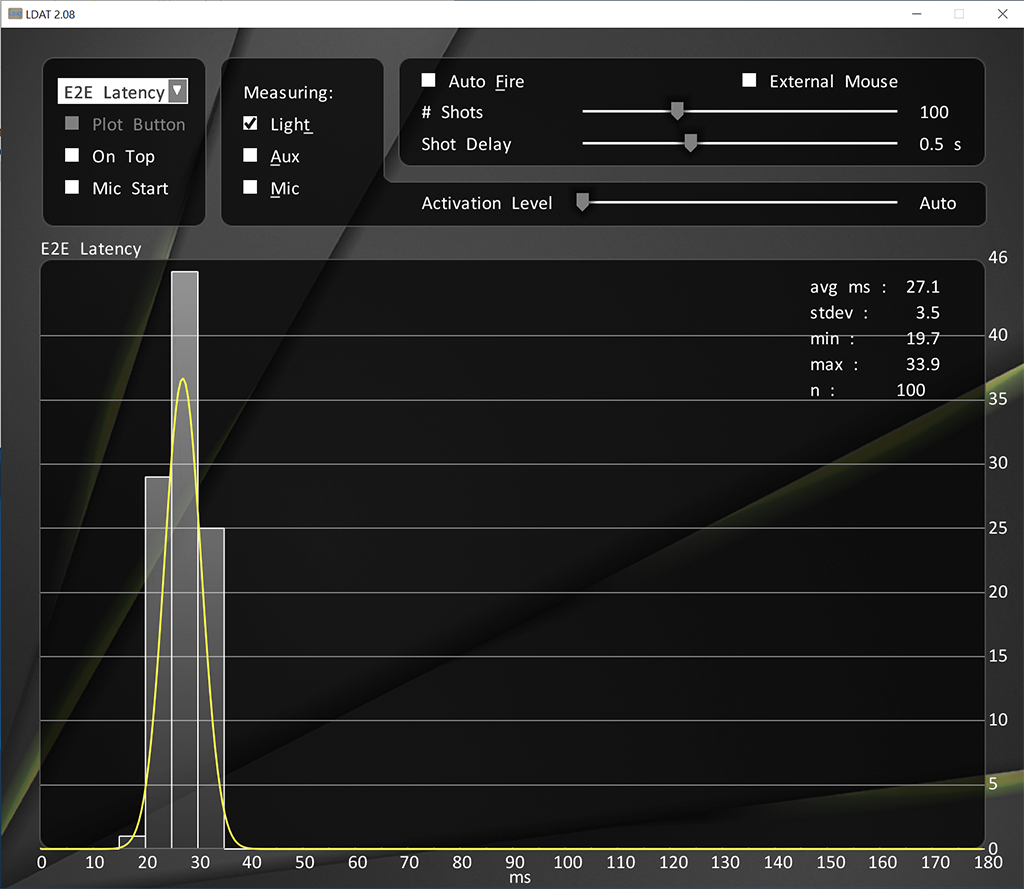Viewport: 1024px width, 889px height.
Task: Click the 'Activation Level' label
Action: 487,203
